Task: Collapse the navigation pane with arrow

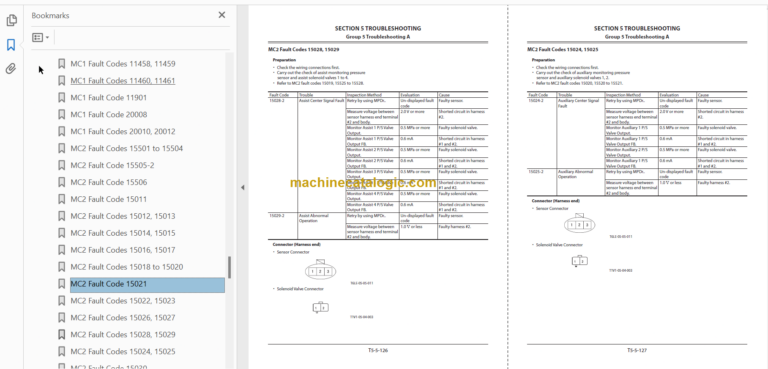Action: coord(242,187)
